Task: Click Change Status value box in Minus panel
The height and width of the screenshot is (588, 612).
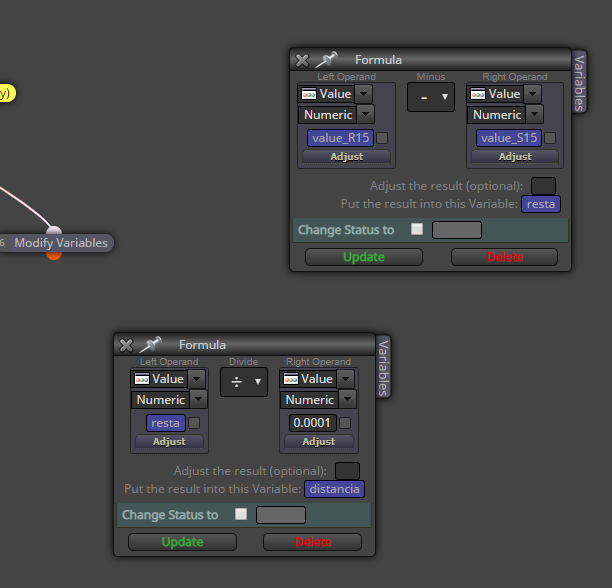Action: pos(457,230)
